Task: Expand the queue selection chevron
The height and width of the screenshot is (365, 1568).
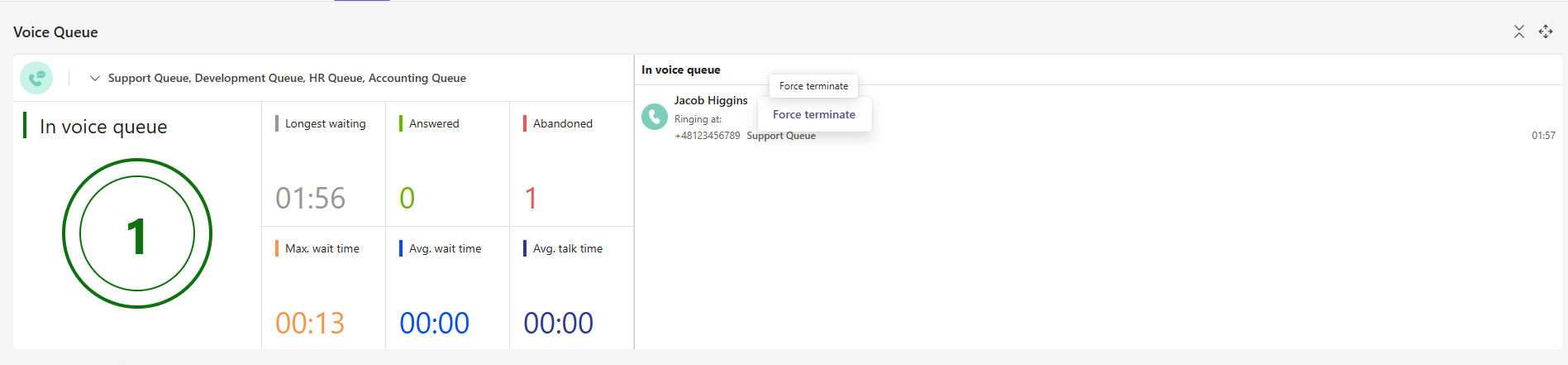Action: [x=95, y=79]
